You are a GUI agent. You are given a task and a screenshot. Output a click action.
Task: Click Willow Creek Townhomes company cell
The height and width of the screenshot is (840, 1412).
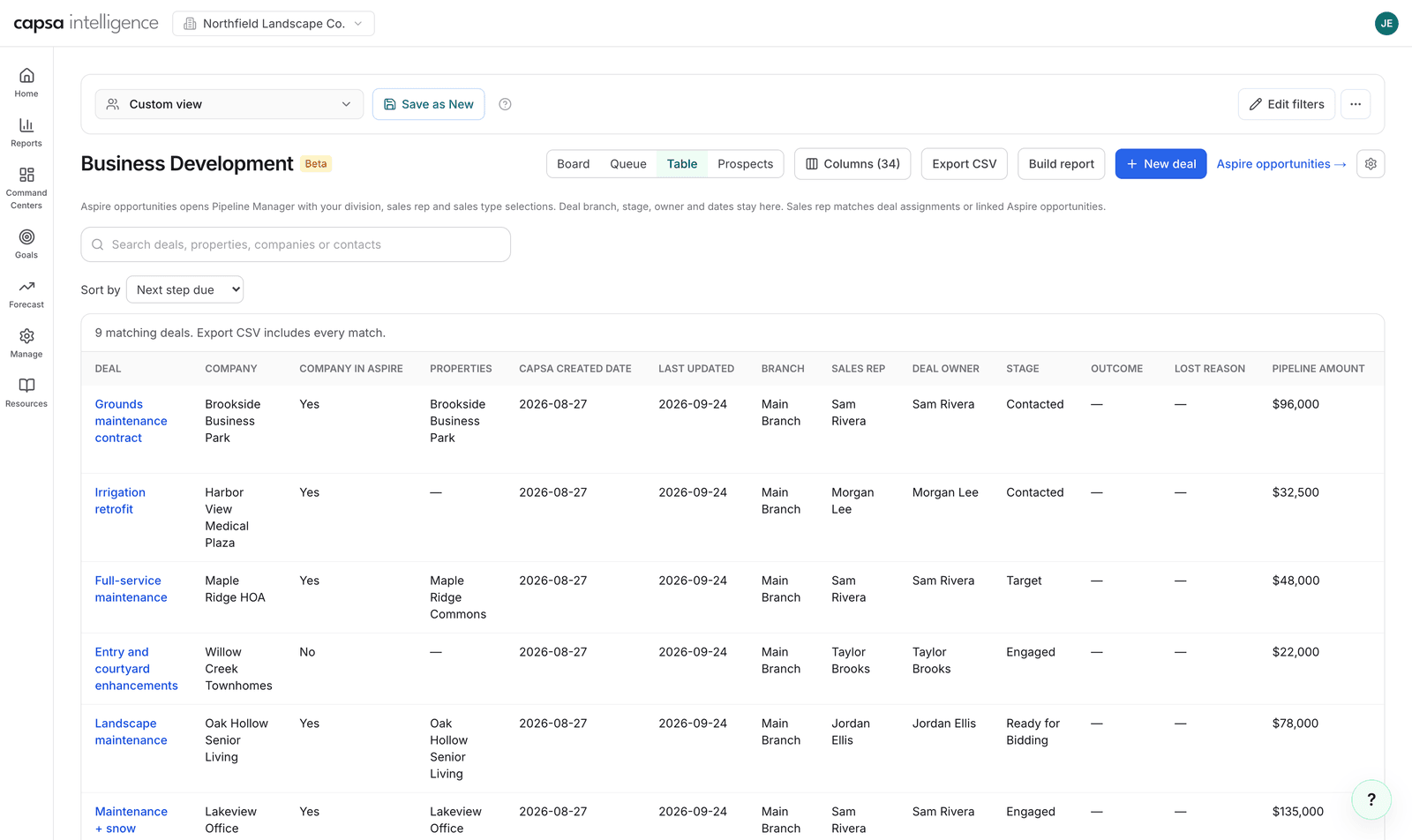click(238, 669)
